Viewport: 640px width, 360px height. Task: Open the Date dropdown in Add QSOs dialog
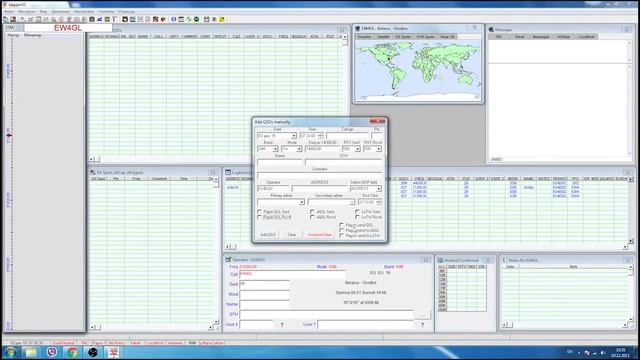pyautogui.click(x=293, y=136)
